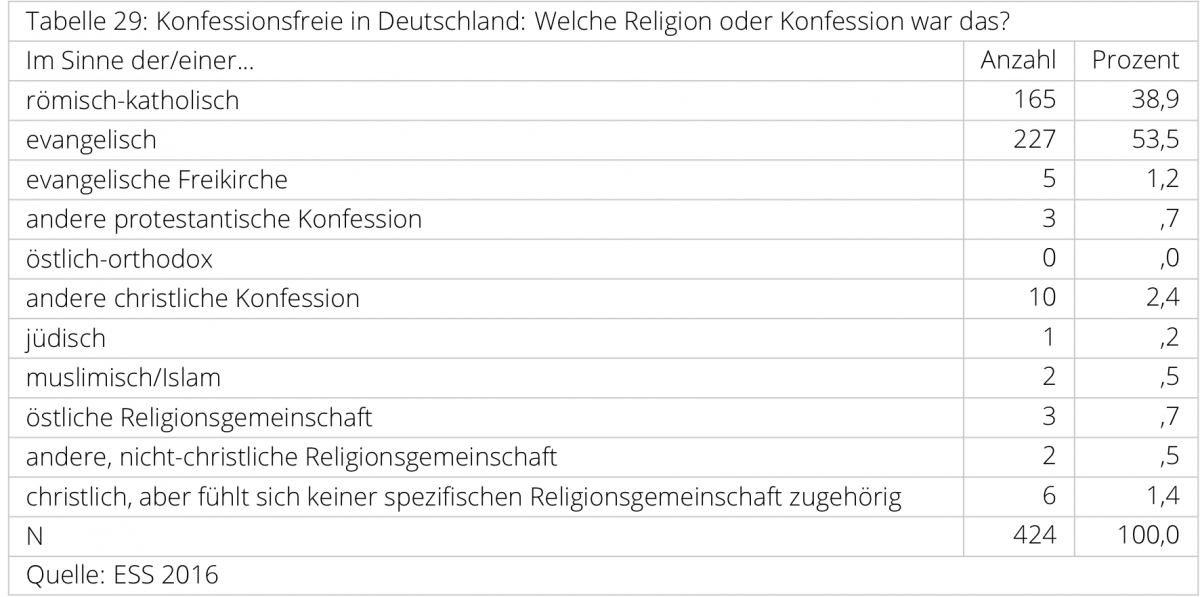
Task: Click the 'evangelische Freikirche' row label
Action: (x=156, y=179)
